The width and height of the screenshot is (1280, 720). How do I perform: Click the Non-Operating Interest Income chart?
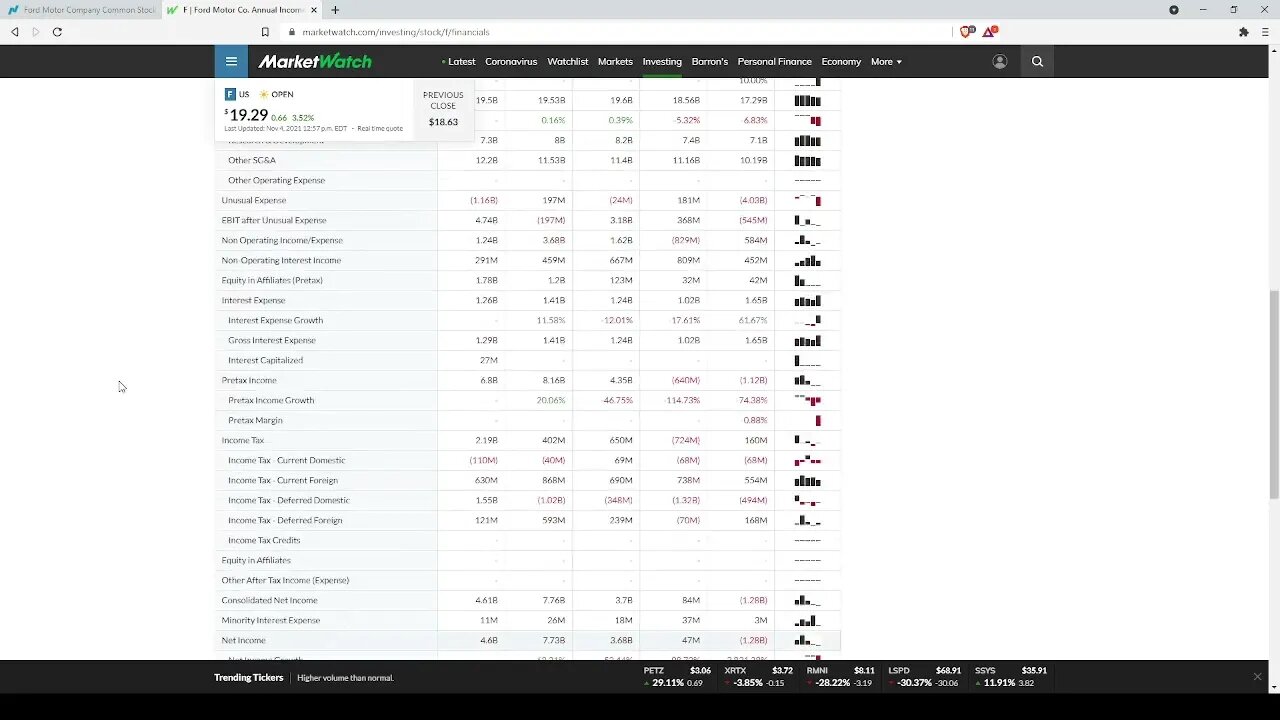coord(807,260)
